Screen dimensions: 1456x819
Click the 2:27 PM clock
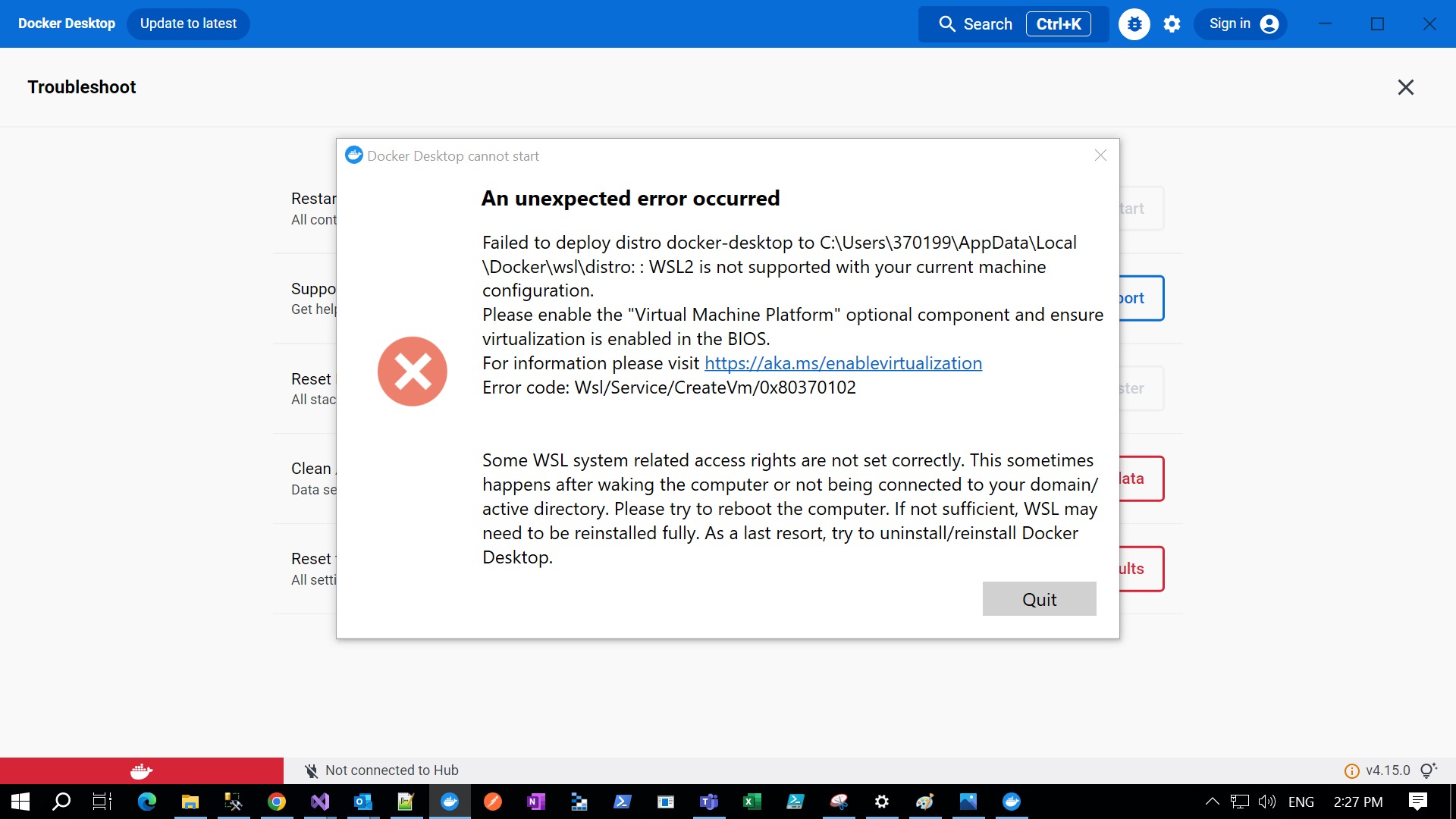pos(1358,802)
